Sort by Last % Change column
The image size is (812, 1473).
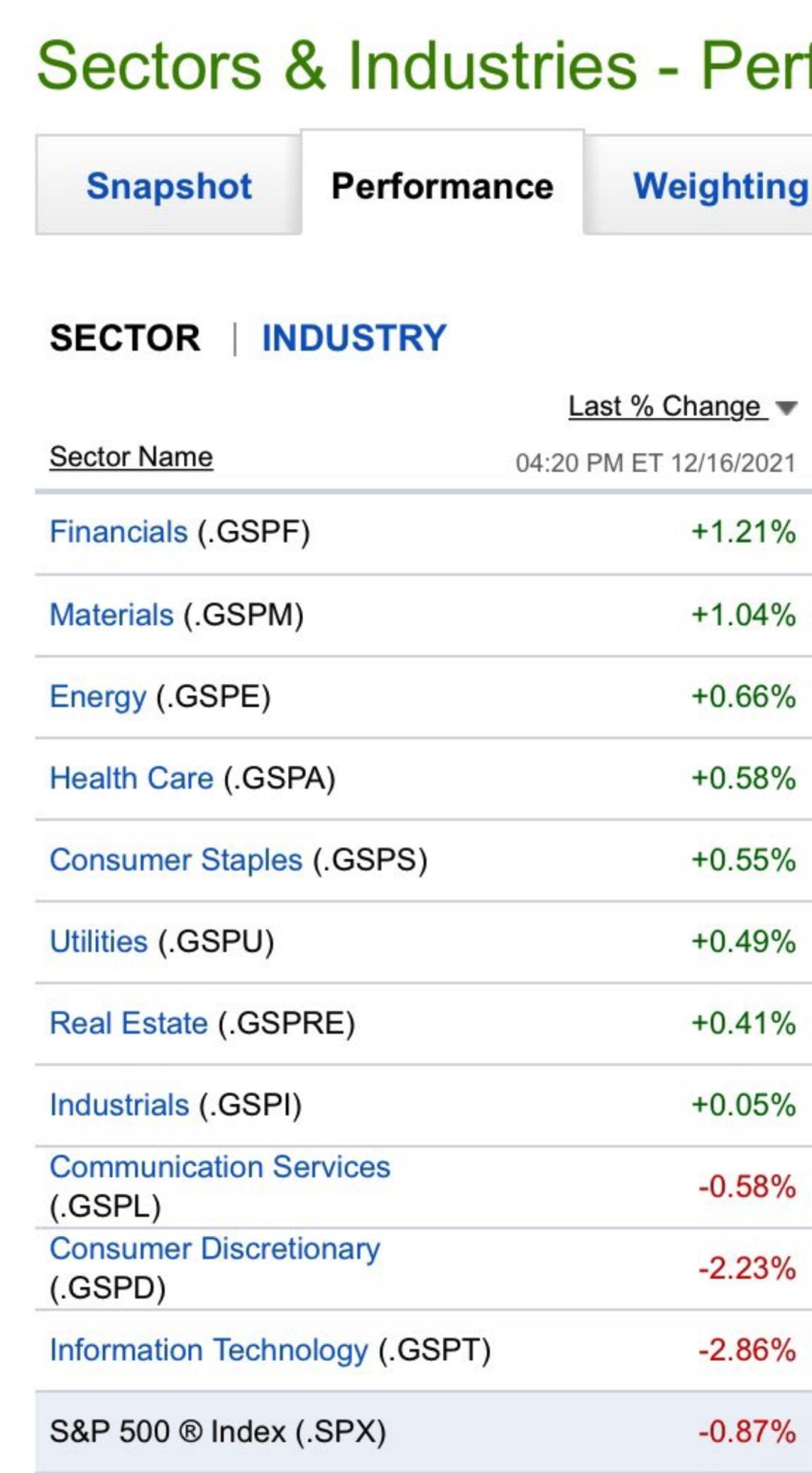pyautogui.click(x=665, y=406)
